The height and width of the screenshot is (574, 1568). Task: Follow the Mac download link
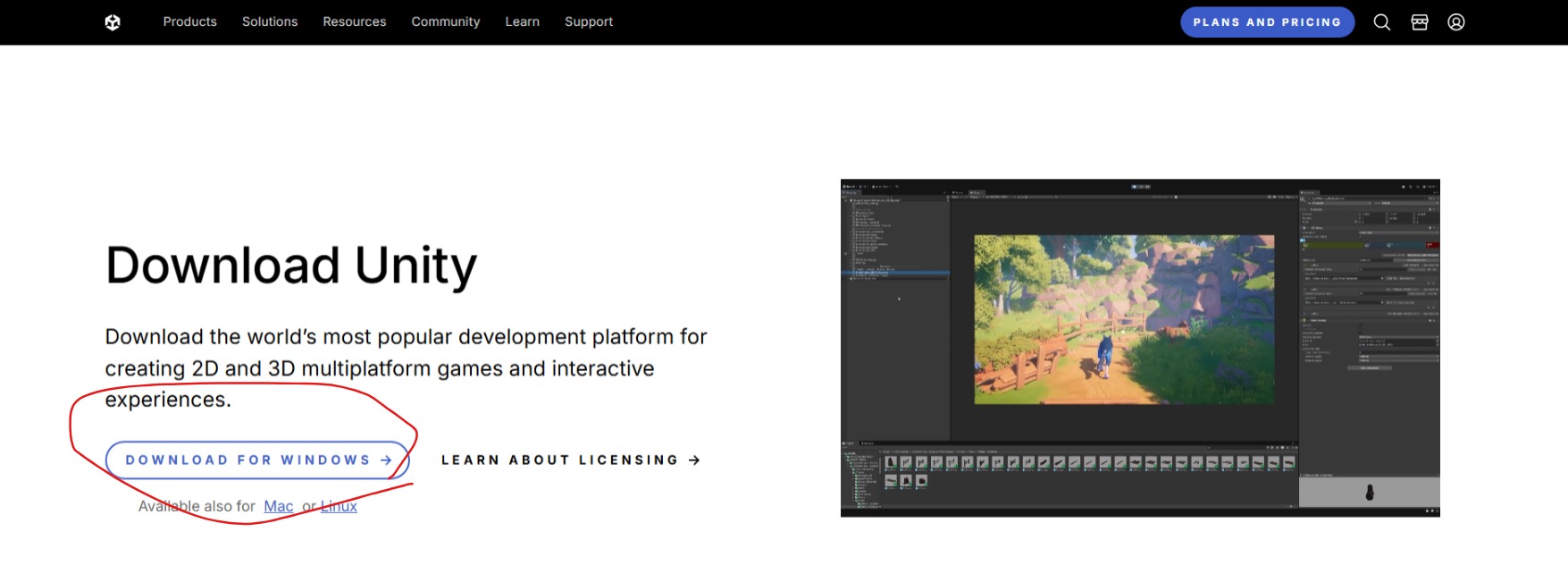[x=279, y=506]
